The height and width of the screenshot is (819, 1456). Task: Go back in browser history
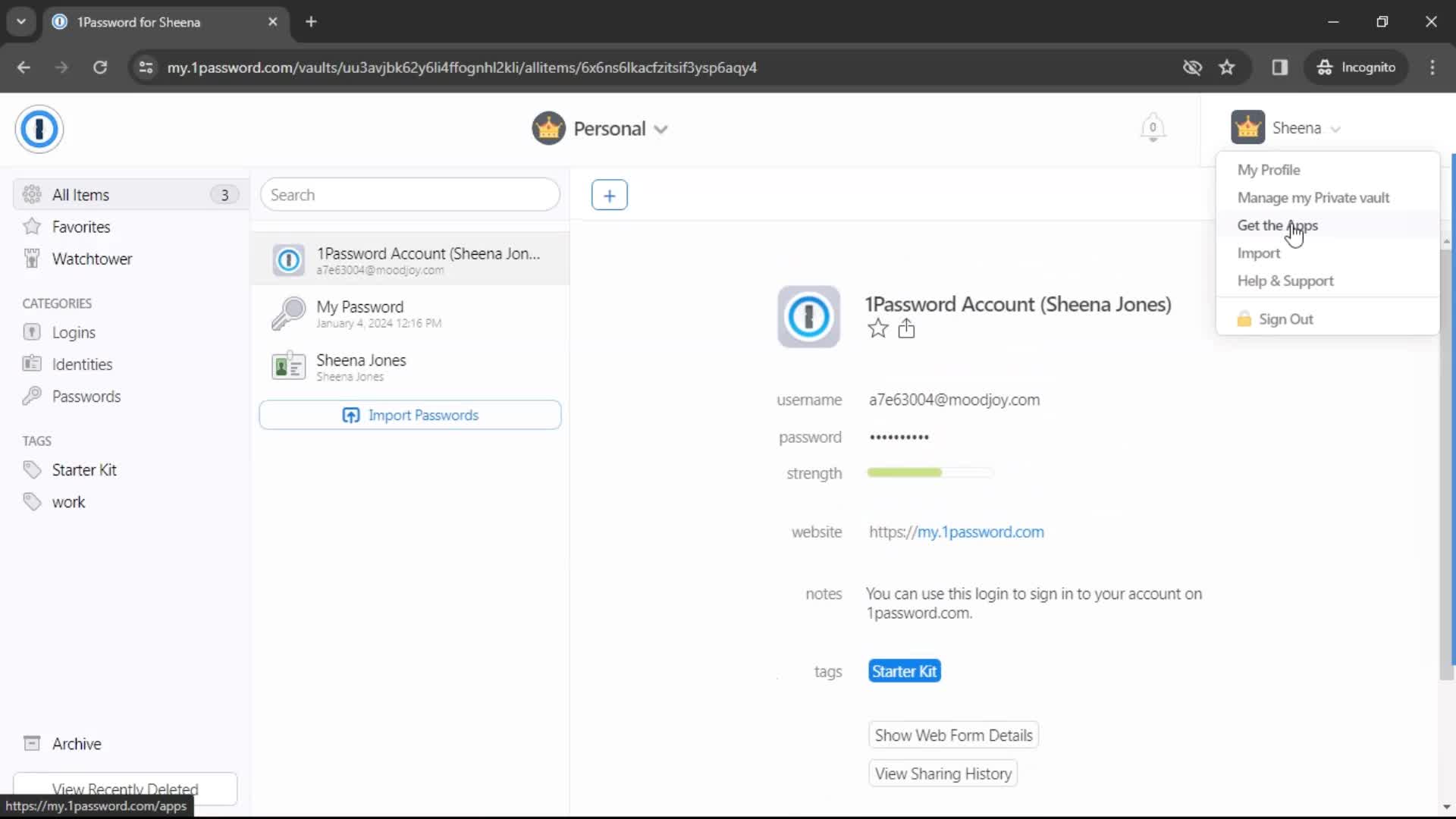24,67
